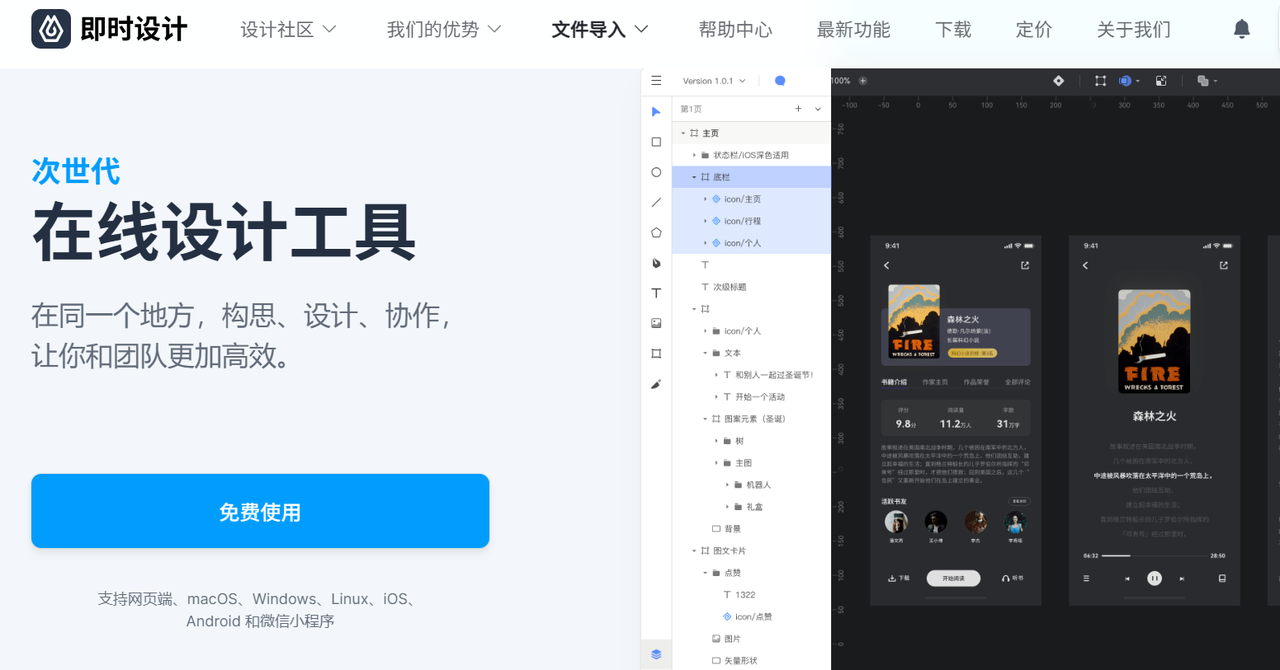1280x670 pixels.
Task: Click 下载 in the phone mockup
Action: pos(899,578)
